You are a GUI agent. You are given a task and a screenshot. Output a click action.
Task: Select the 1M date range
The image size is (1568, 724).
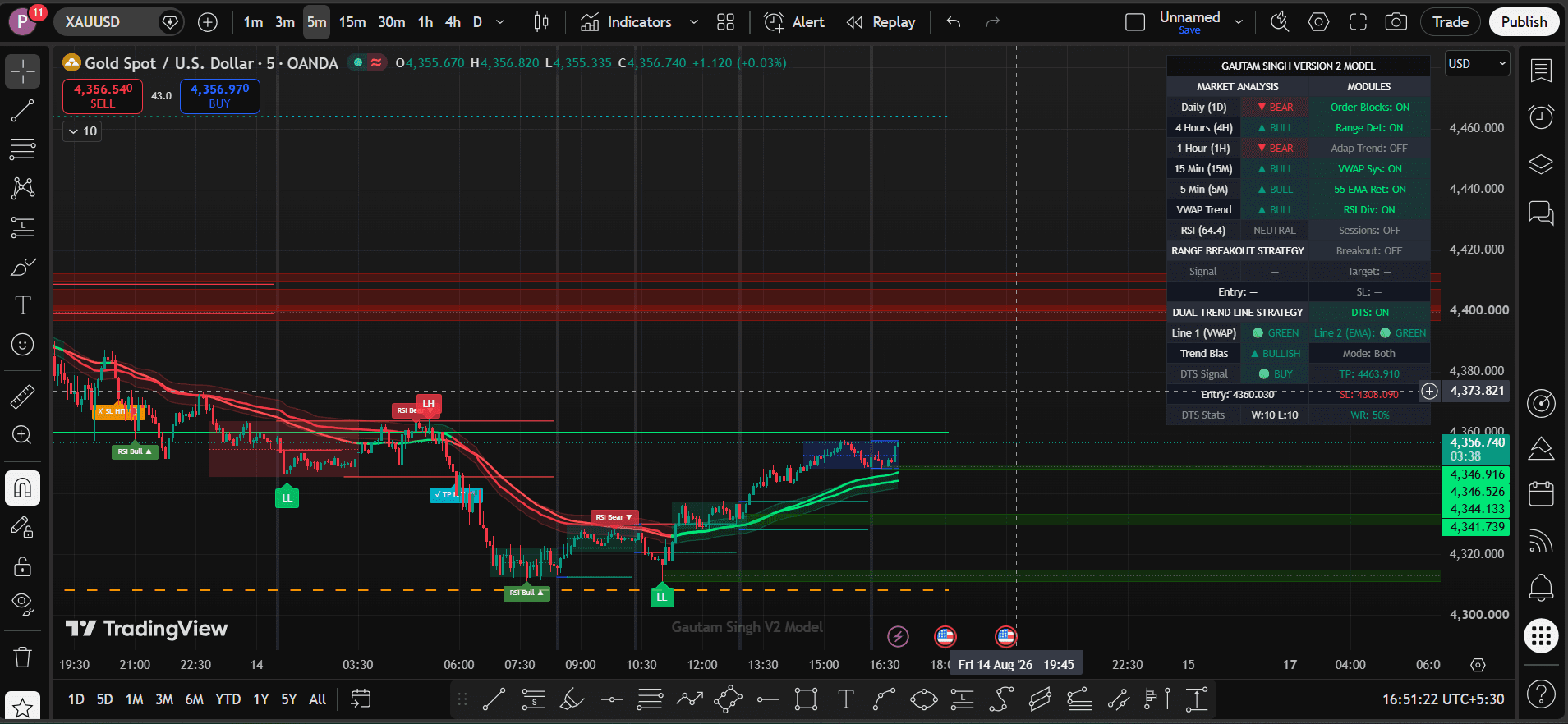[134, 699]
